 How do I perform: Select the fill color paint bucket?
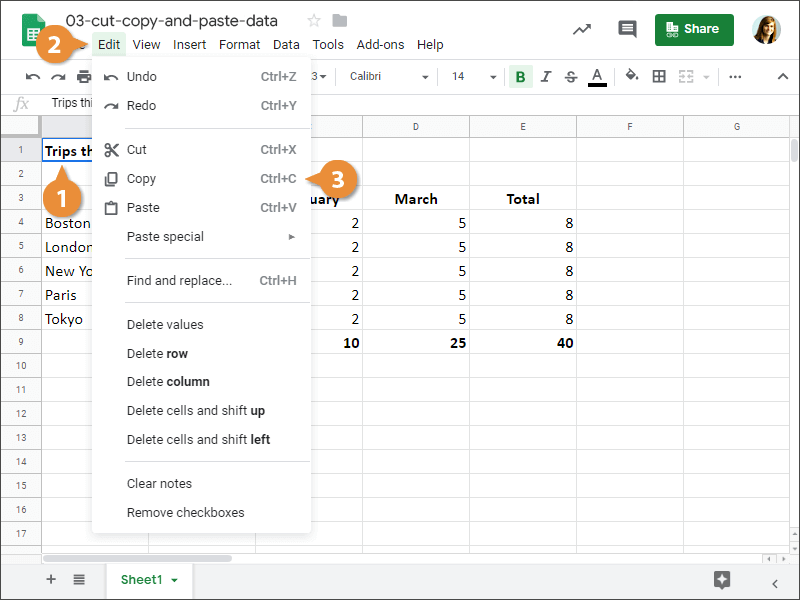tap(631, 76)
